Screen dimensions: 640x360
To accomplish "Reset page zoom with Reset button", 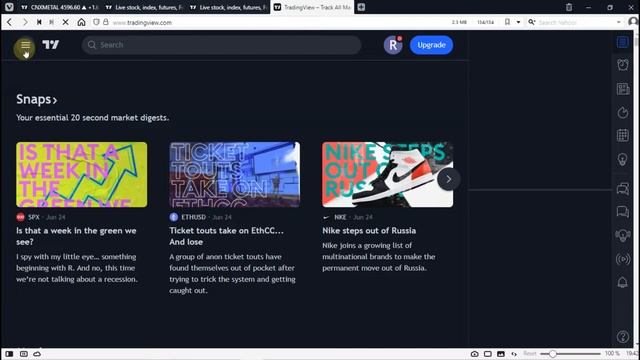I will [x=530, y=354].
